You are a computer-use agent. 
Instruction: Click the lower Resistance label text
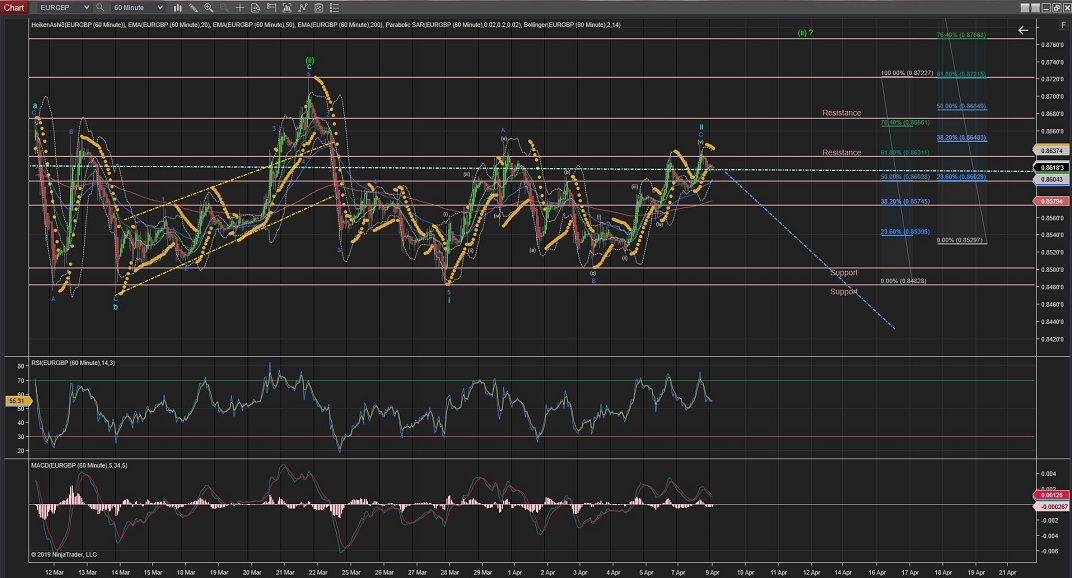pyautogui.click(x=842, y=153)
